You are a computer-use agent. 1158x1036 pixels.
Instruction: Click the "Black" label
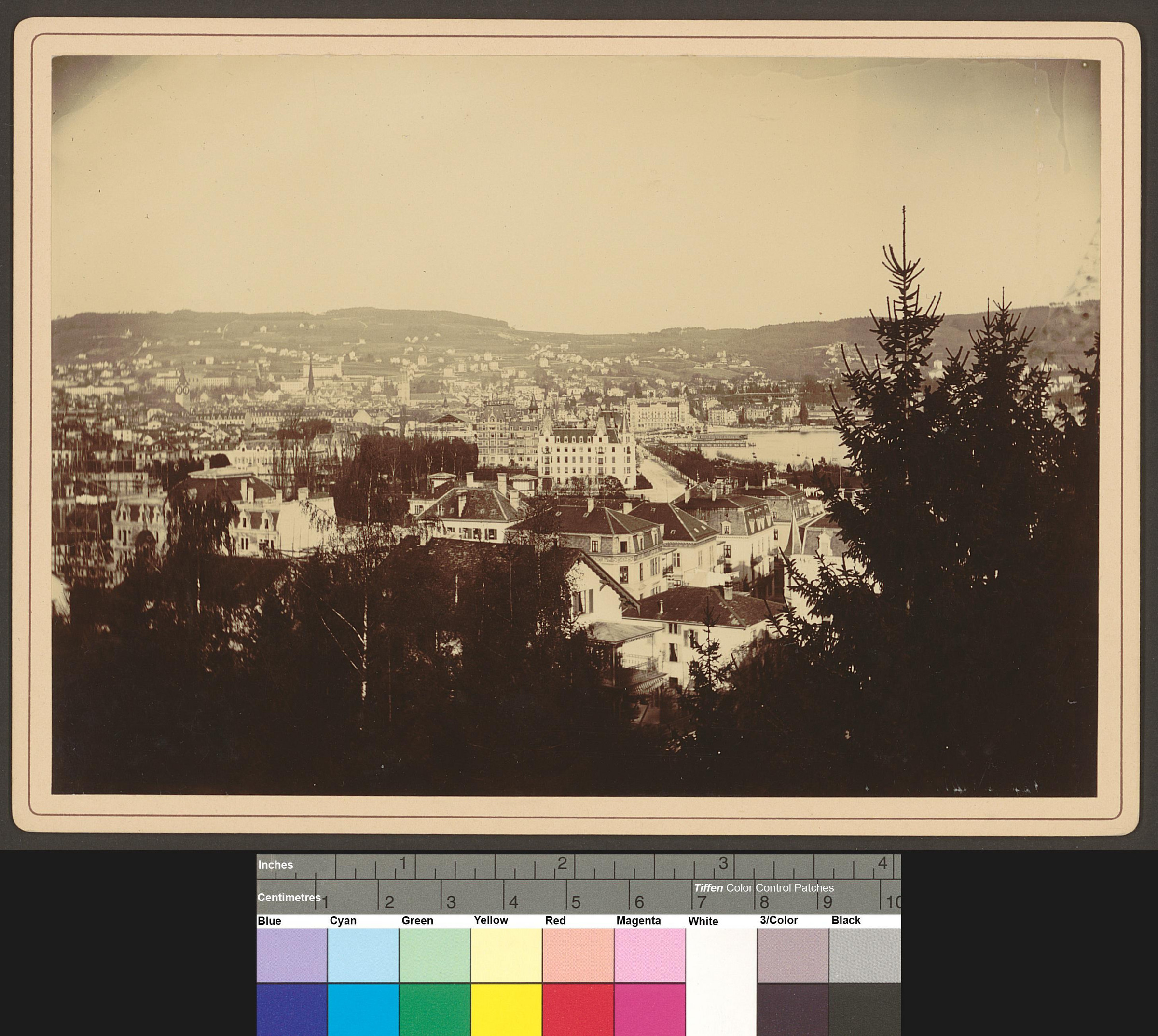click(846, 920)
